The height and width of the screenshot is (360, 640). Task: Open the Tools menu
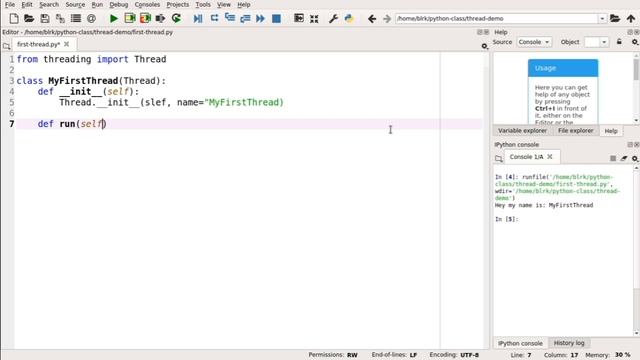point(203,4)
